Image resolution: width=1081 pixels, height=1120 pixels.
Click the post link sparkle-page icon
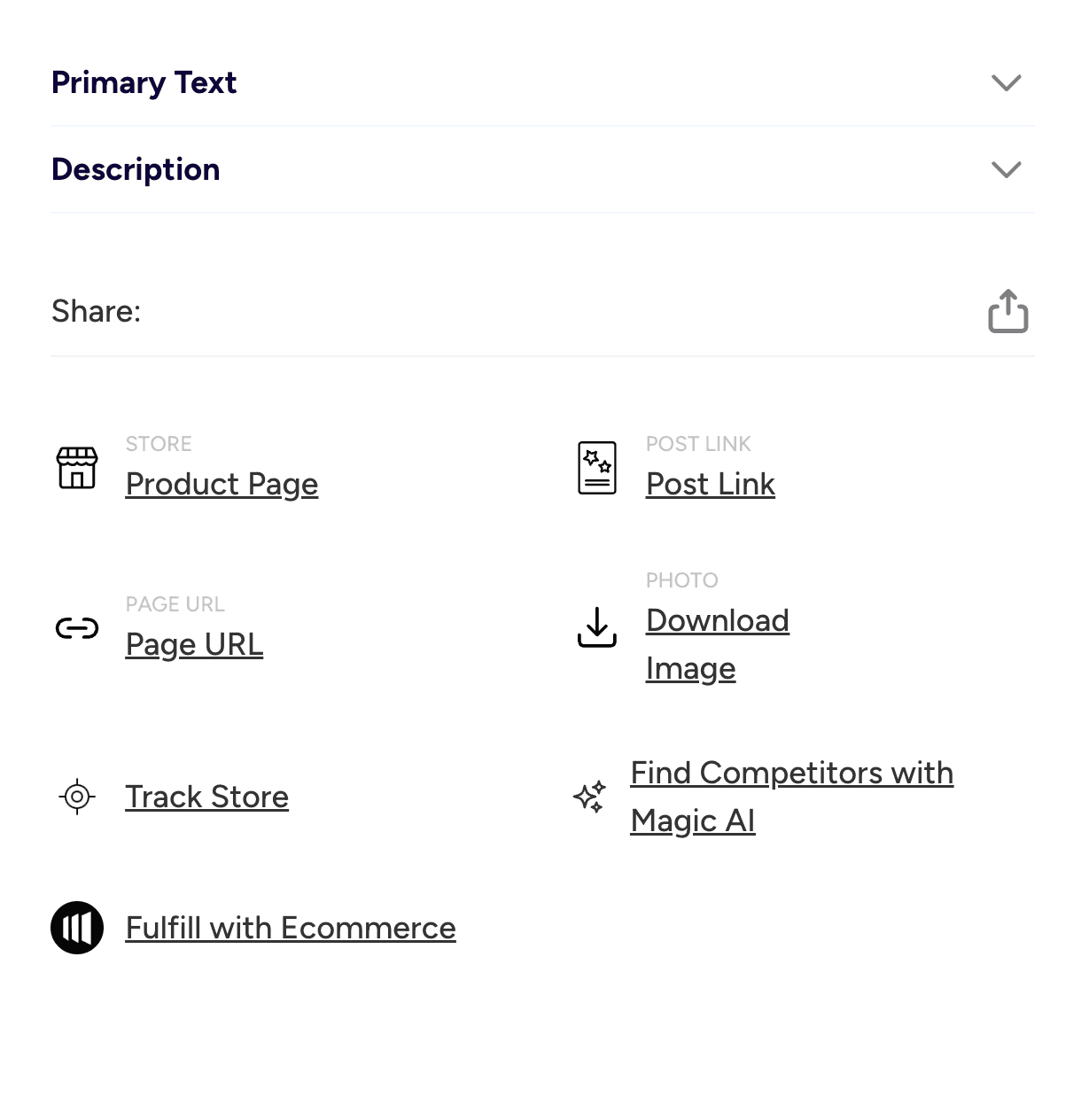coord(597,468)
